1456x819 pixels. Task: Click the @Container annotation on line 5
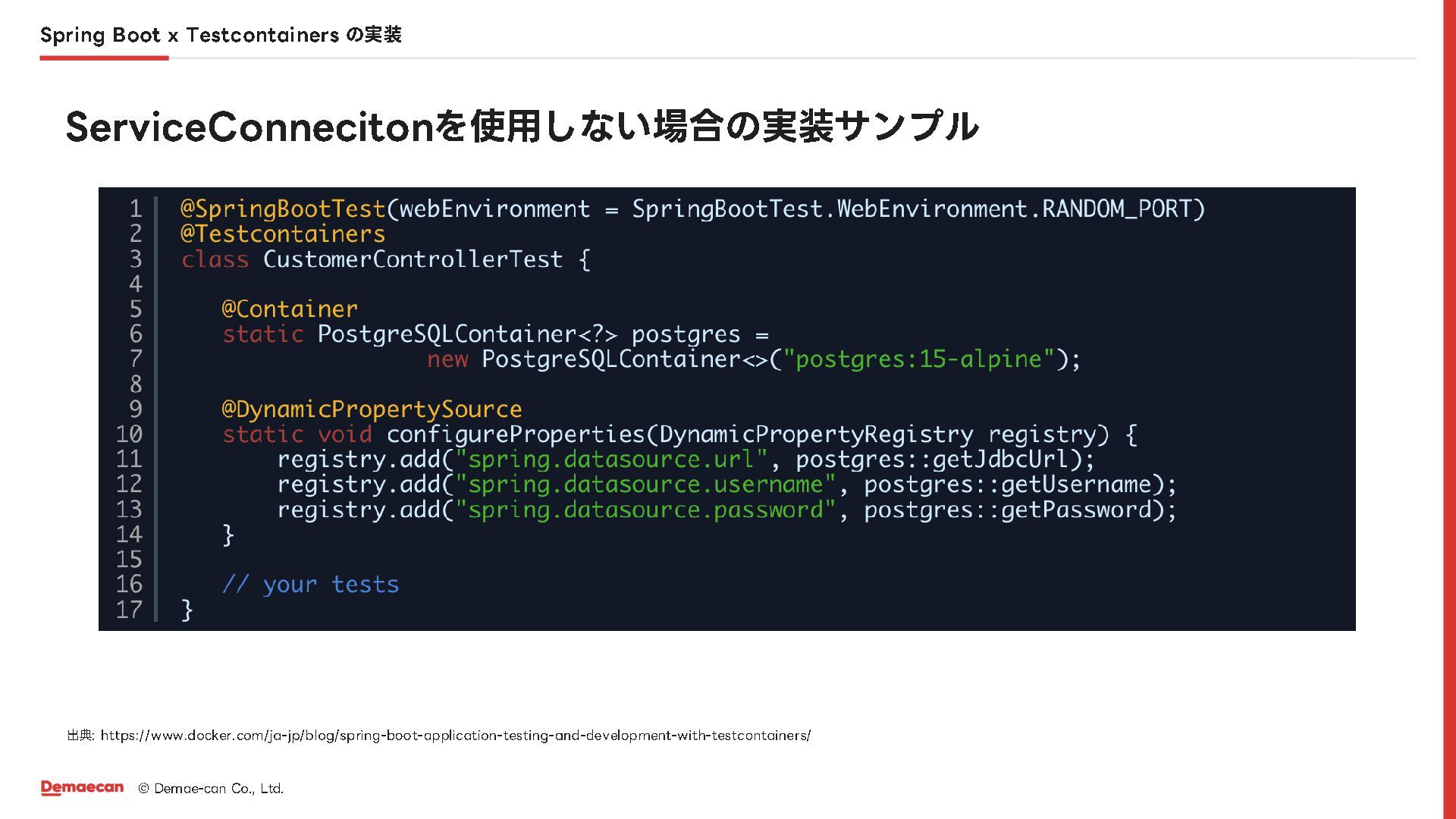click(x=289, y=309)
